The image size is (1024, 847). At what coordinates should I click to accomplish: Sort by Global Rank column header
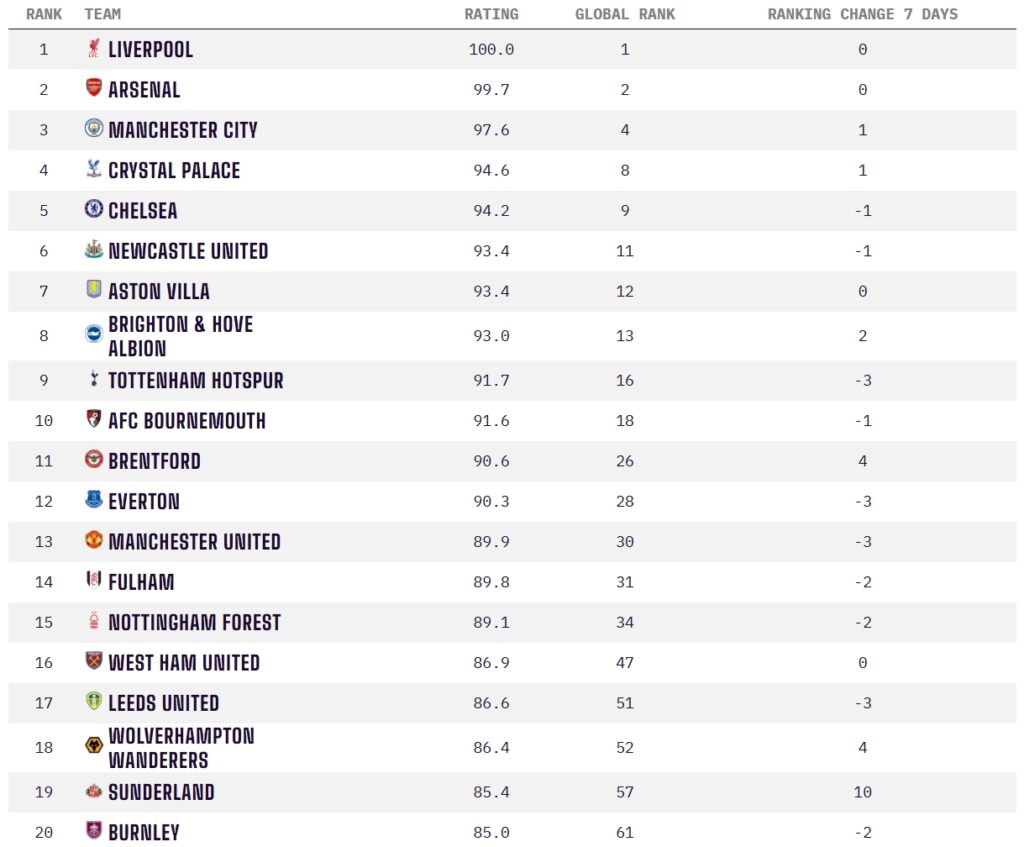(x=625, y=14)
